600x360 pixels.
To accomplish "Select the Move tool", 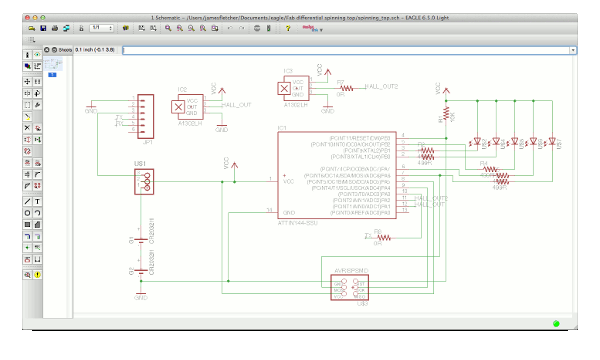I will tap(27, 81).
